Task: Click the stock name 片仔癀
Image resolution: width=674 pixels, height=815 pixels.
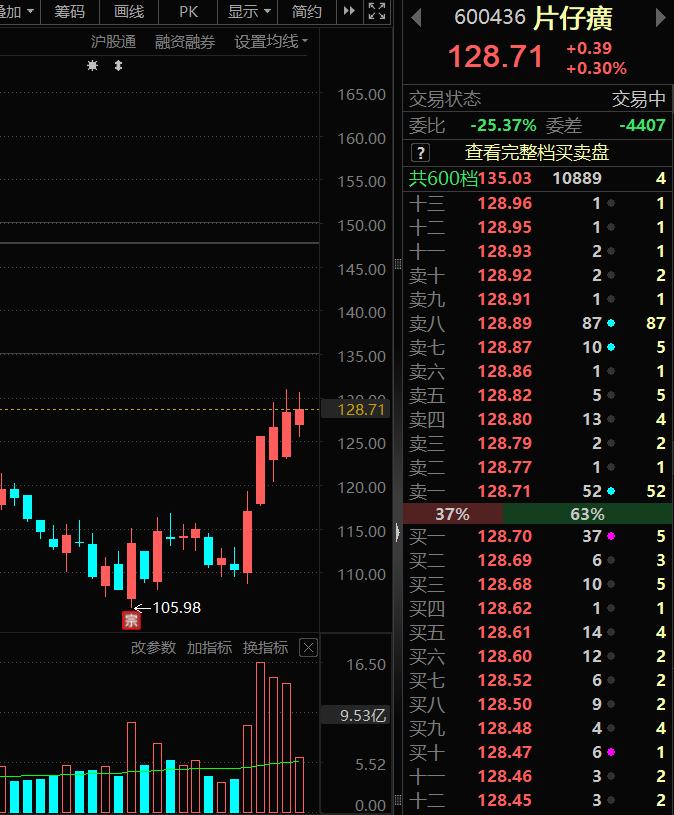Action: 573,18
